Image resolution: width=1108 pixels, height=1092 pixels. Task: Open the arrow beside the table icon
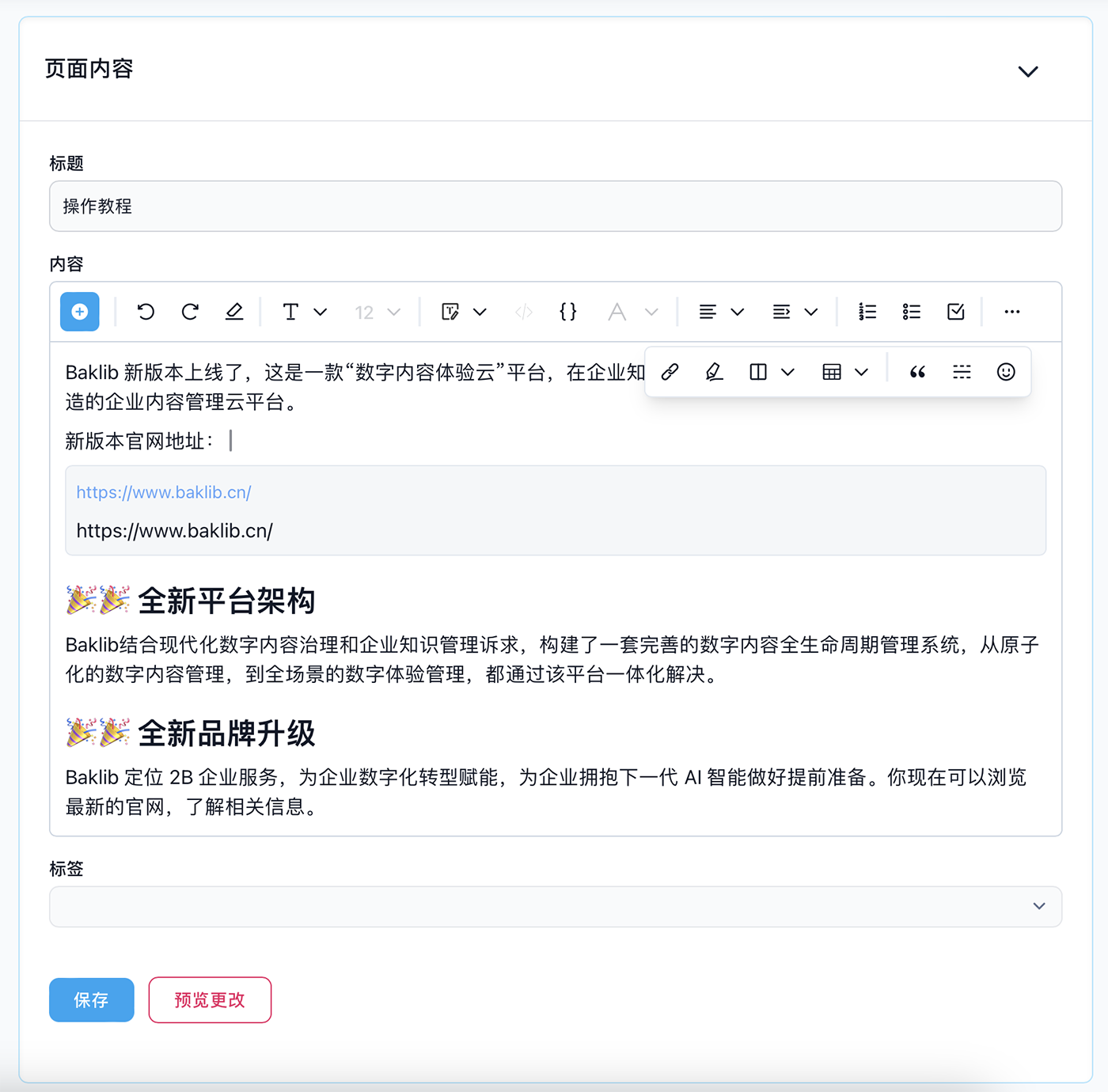(x=862, y=372)
